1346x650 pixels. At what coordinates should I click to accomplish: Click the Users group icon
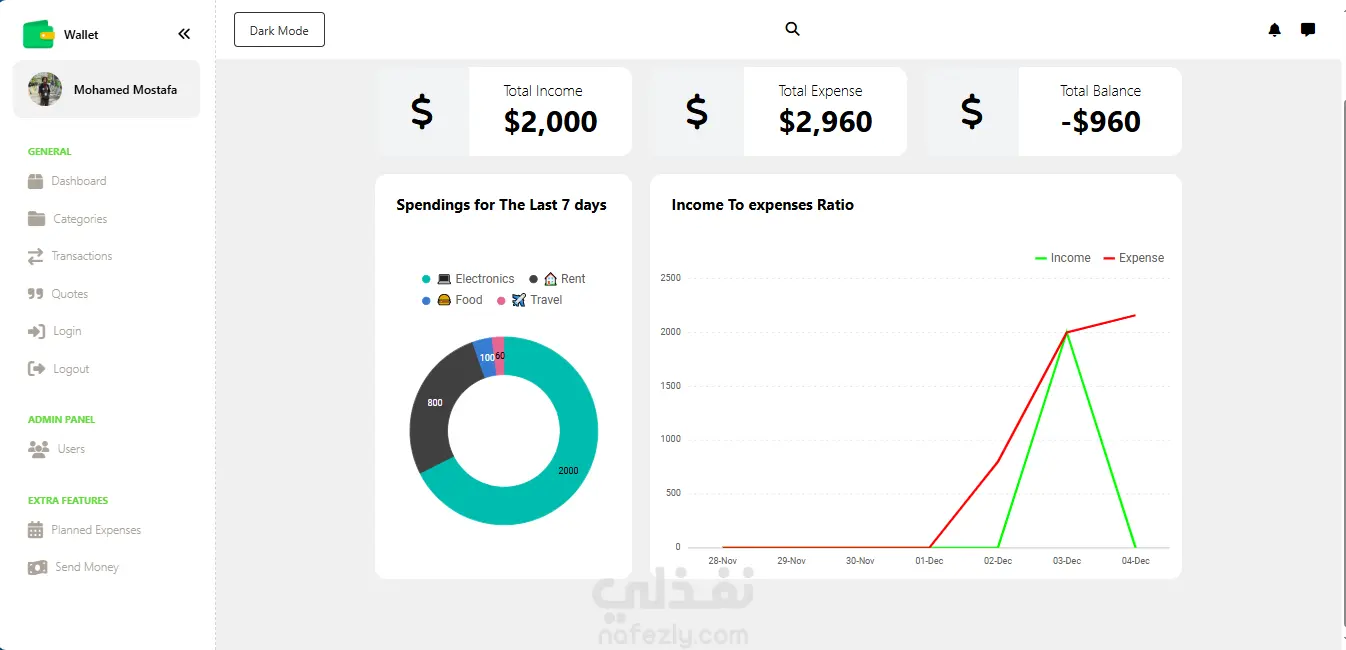39,449
